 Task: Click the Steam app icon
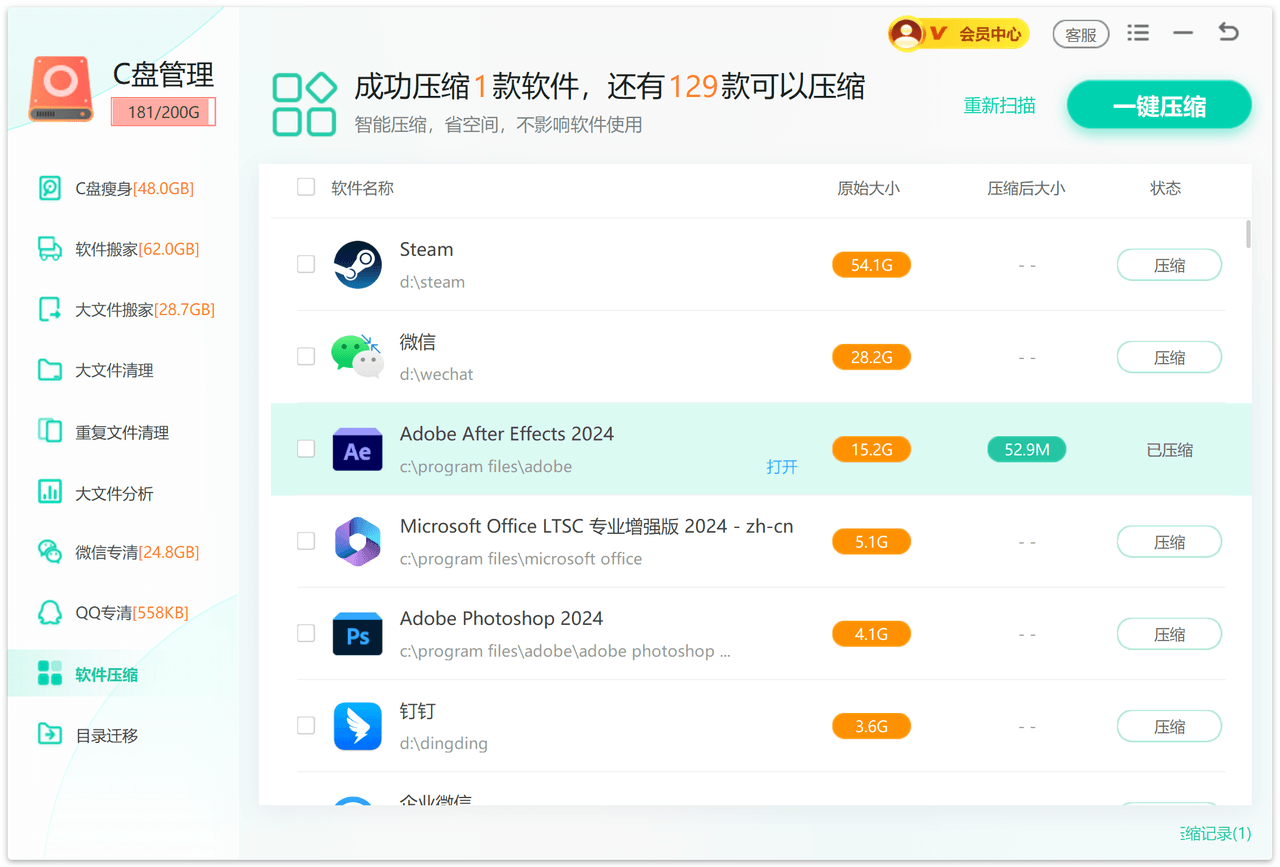click(357, 265)
